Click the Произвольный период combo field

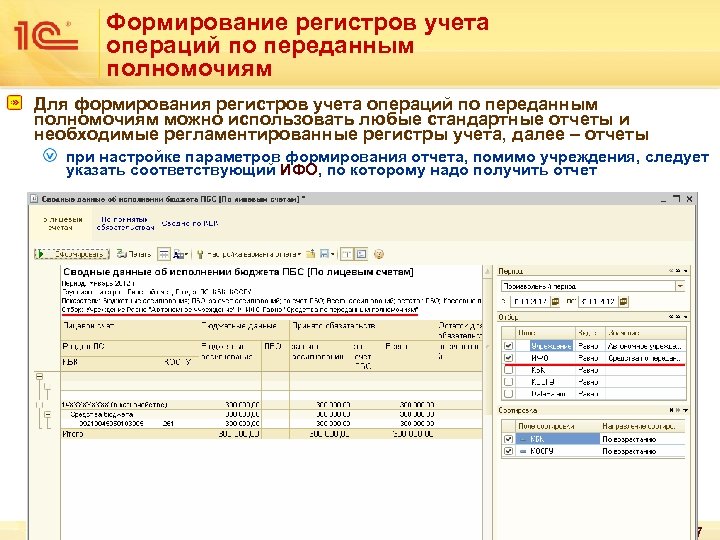click(x=588, y=286)
